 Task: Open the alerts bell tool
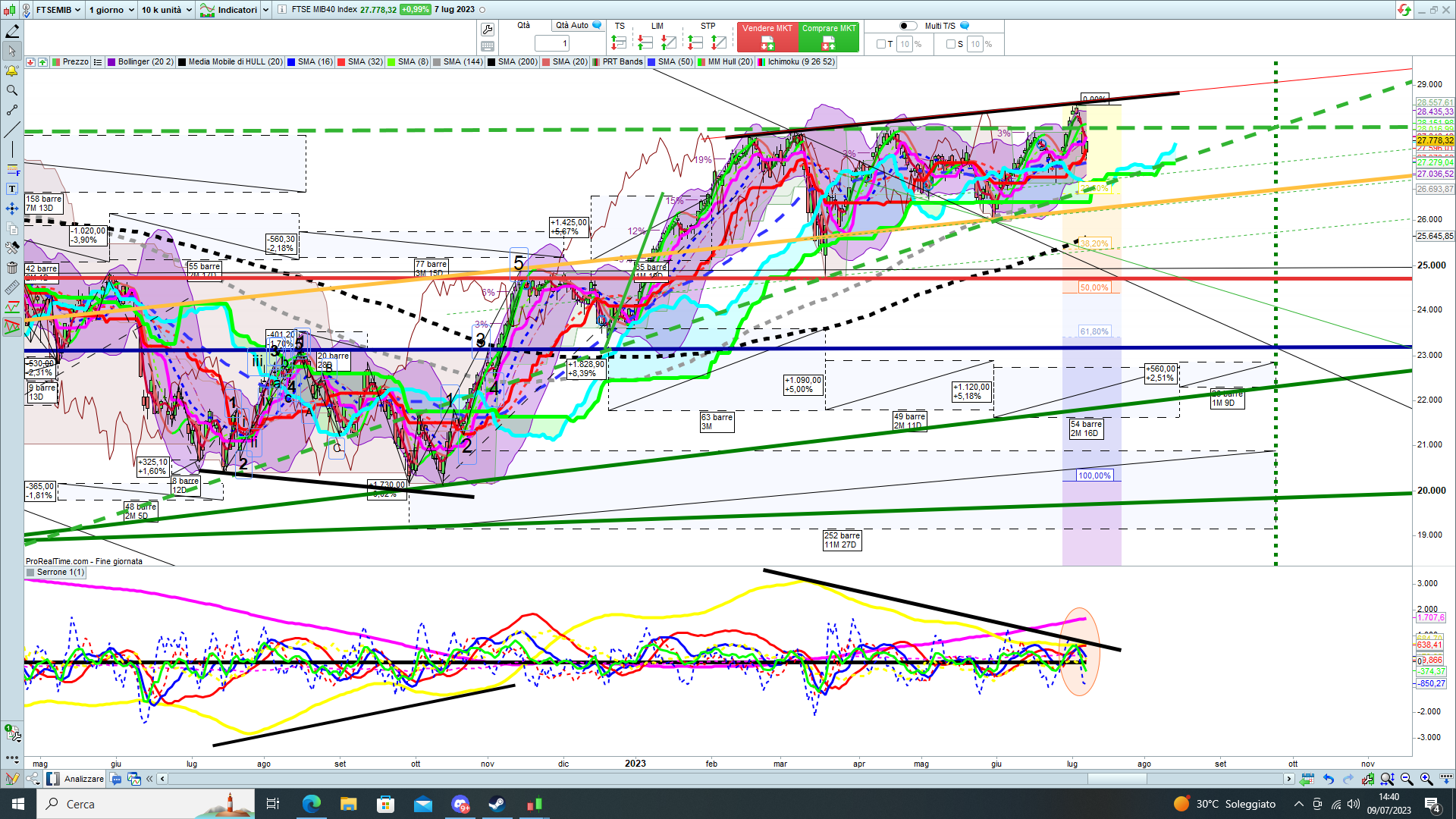12,71
